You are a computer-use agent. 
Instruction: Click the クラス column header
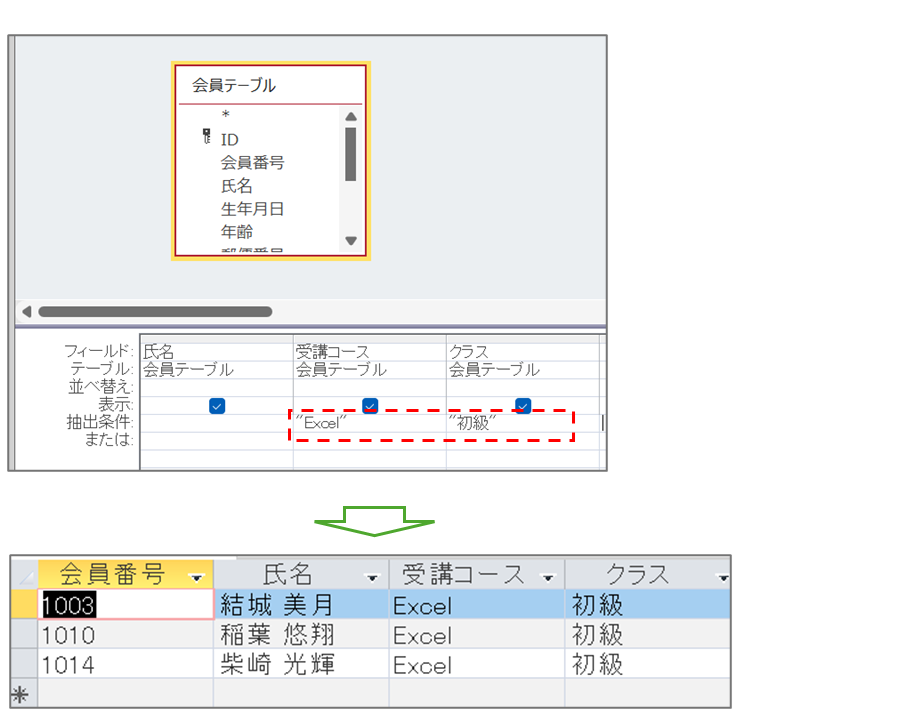tap(636, 575)
